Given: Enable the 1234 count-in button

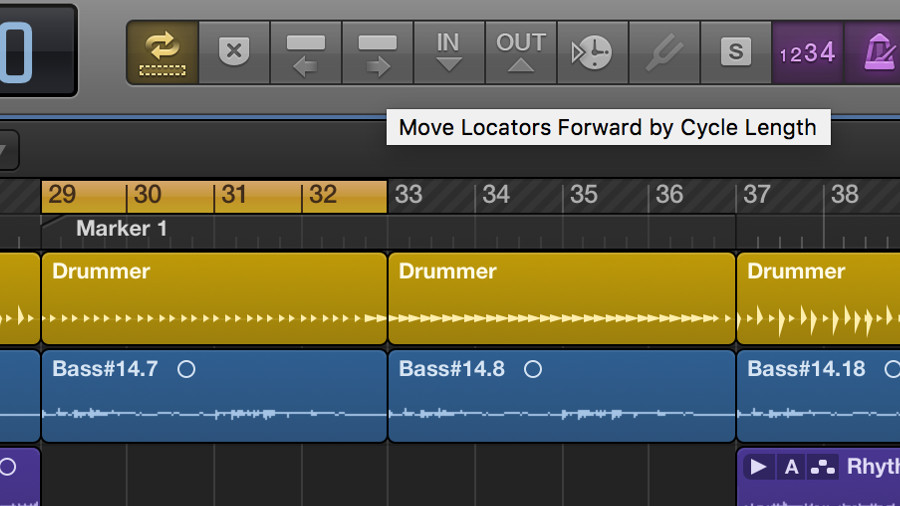Looking at the screenshot, I should (x=807, y=52).
